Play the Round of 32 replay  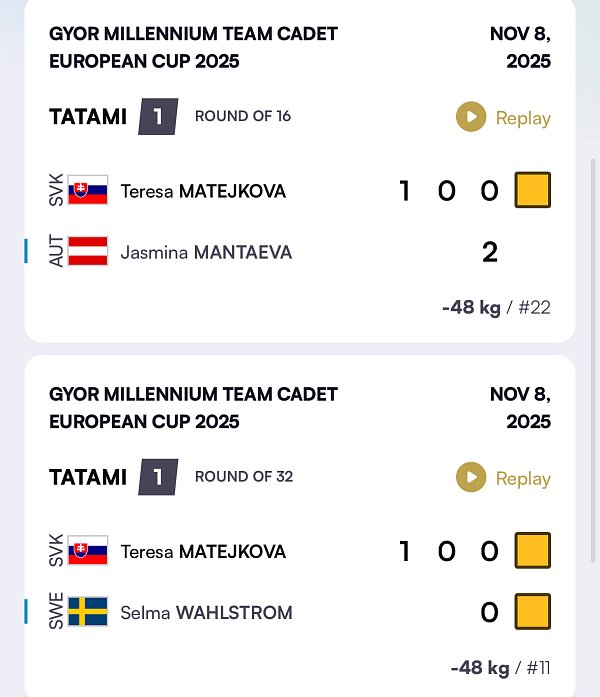coord(503,478)
